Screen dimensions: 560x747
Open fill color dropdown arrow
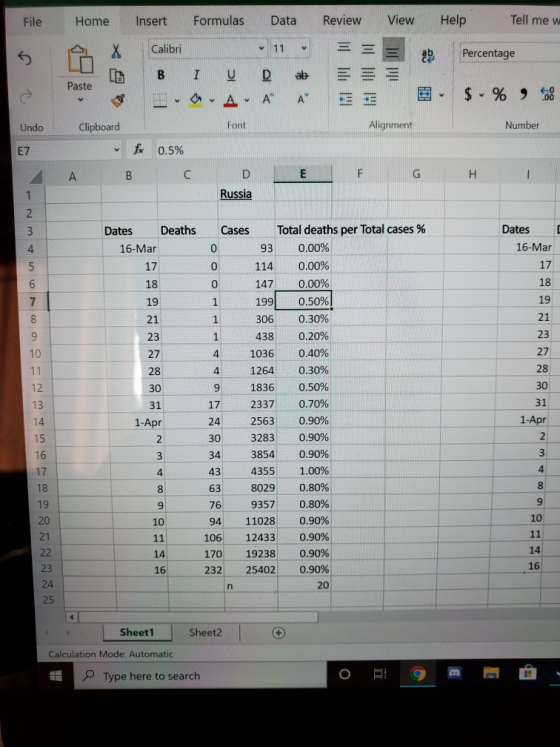coord(212,101)
